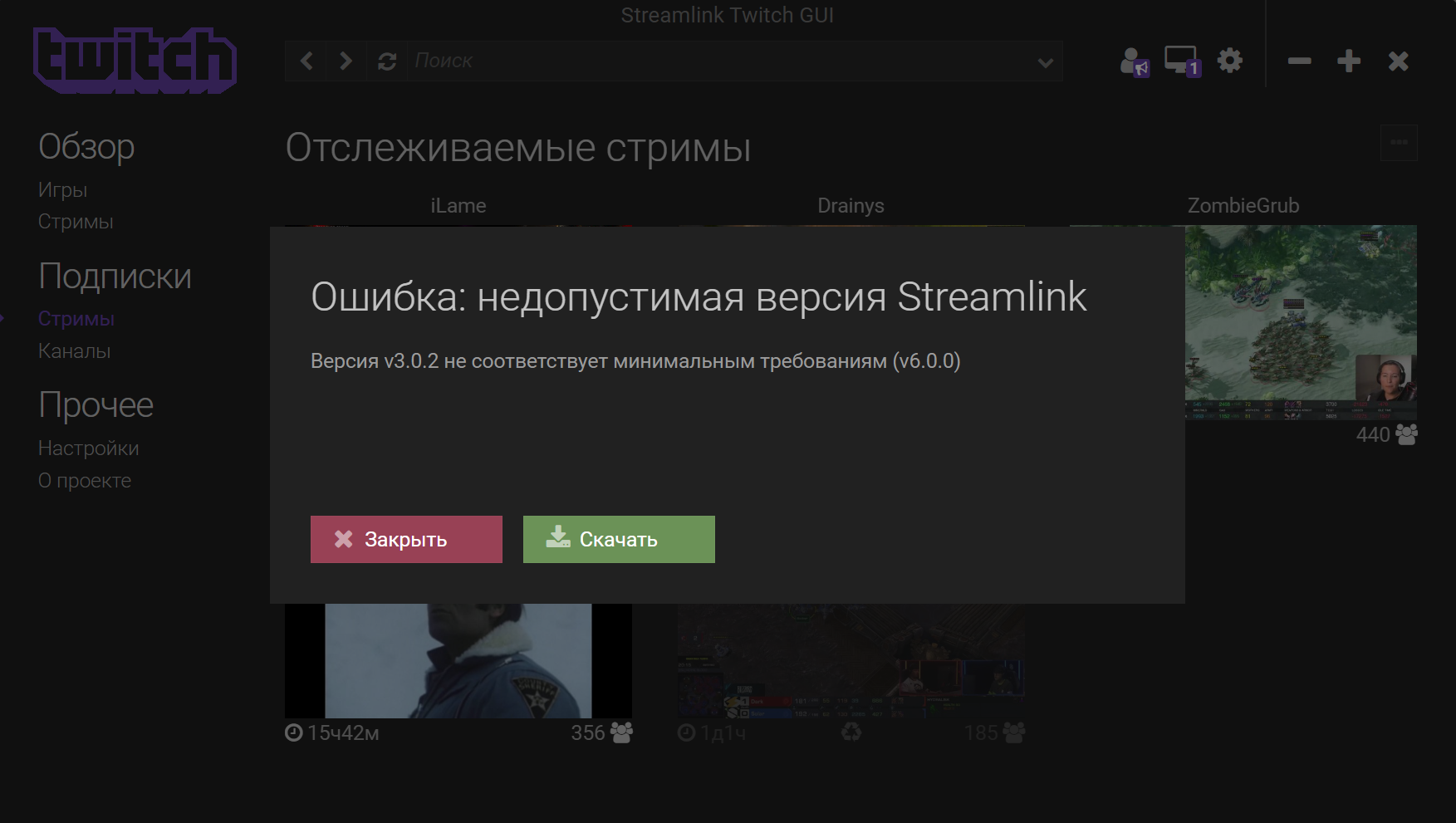Viewport: 1456px width, 823px height.
Task: Go forward with the right arrow
Action: point(346,61)
